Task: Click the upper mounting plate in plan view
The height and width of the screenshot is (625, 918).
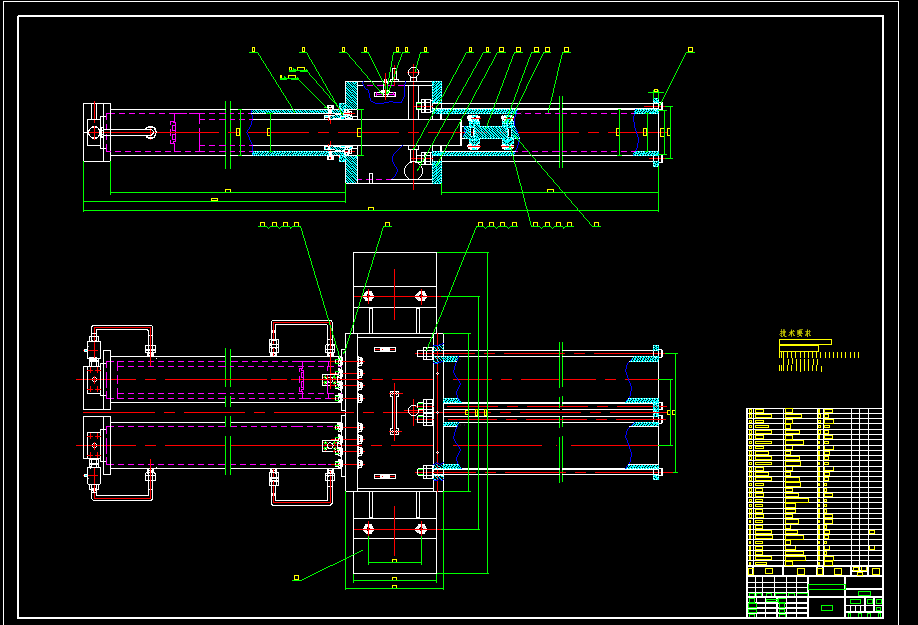Action: click(395, 293)
